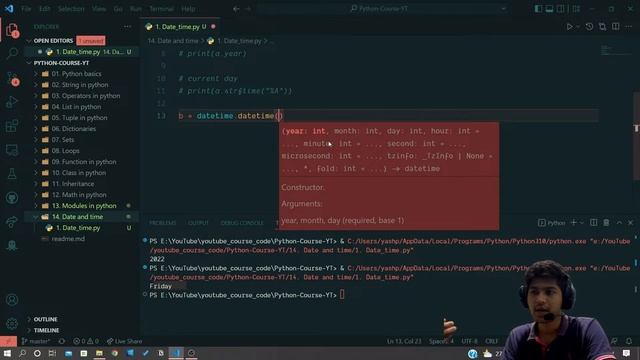Open the Manage gear icon
The width and height of the screenshot is (640, 360).
pos(12,324)
